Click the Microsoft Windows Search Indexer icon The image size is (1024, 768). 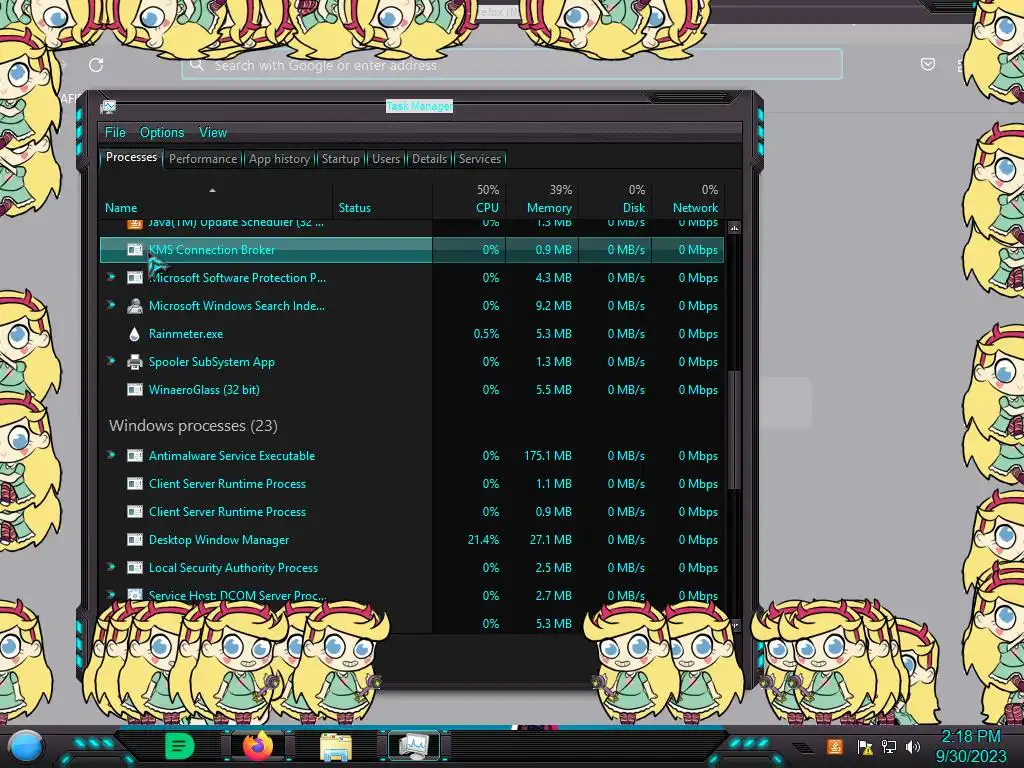[x=135, y=306]
